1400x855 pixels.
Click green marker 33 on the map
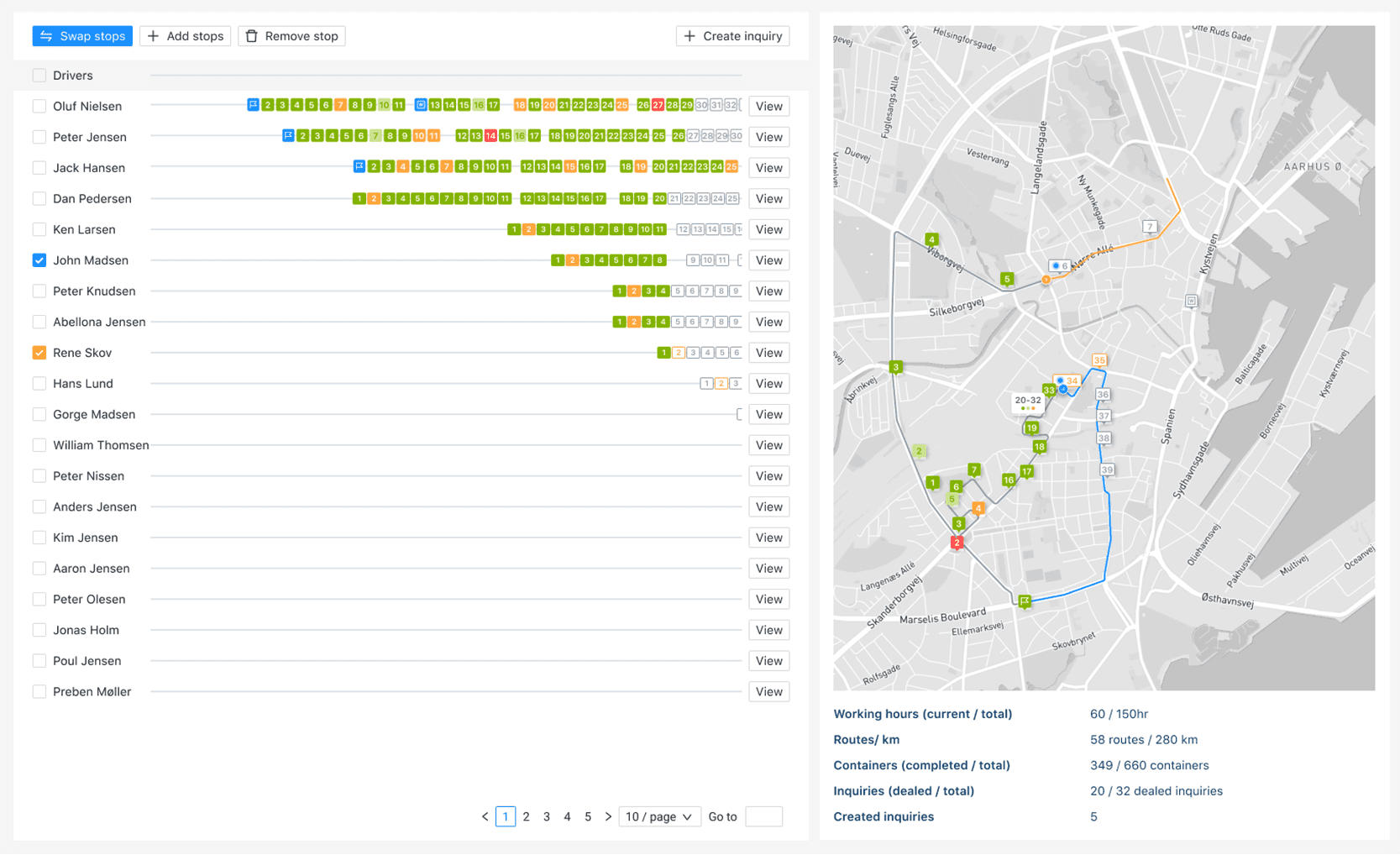point(1049,390)
